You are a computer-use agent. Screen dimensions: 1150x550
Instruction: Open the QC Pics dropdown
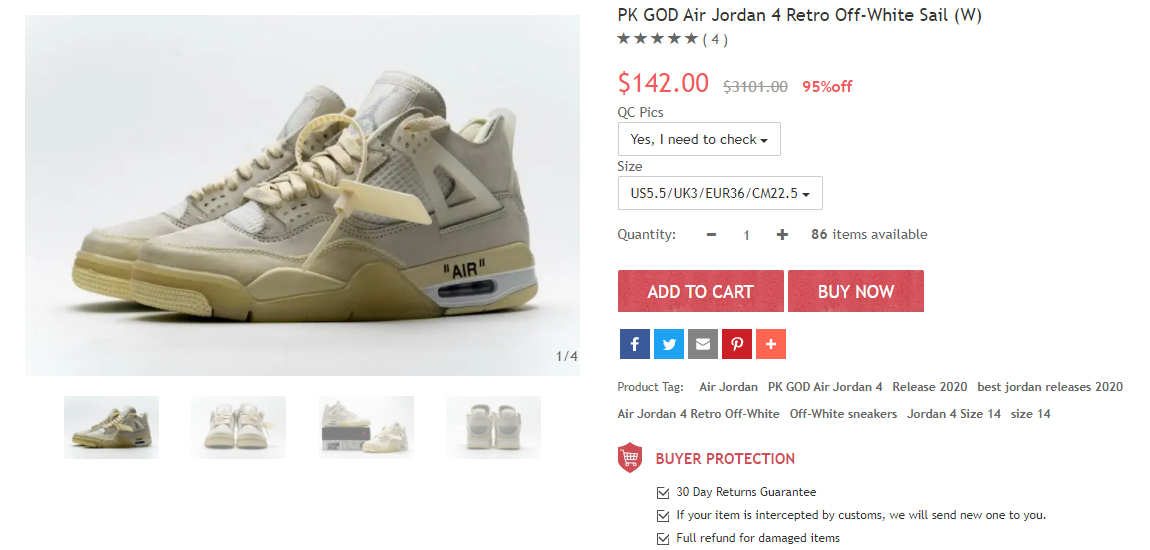(699, 139)
